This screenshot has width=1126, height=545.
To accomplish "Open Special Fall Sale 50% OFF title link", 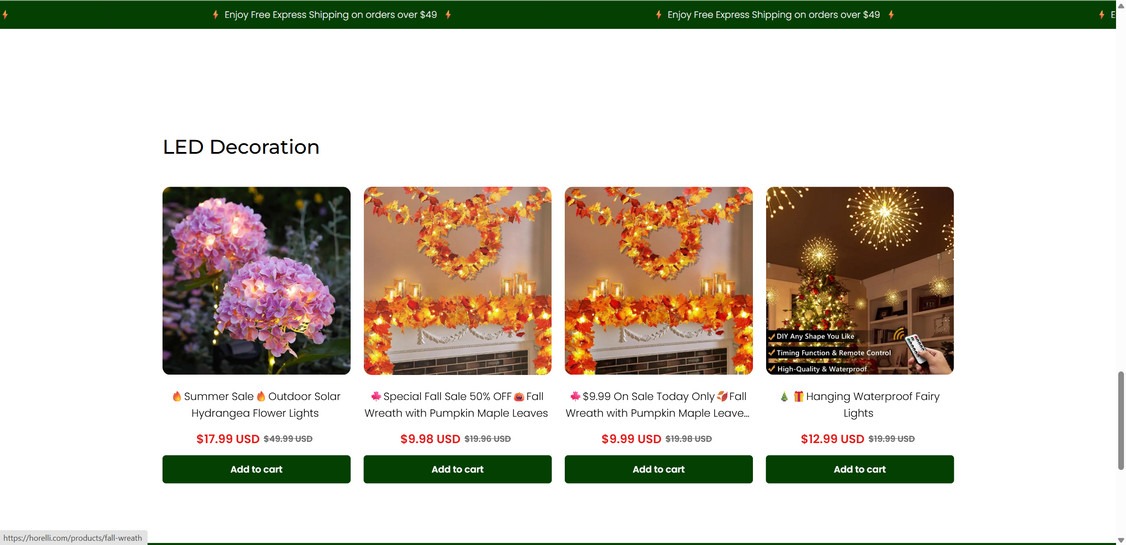I will 457,405.
